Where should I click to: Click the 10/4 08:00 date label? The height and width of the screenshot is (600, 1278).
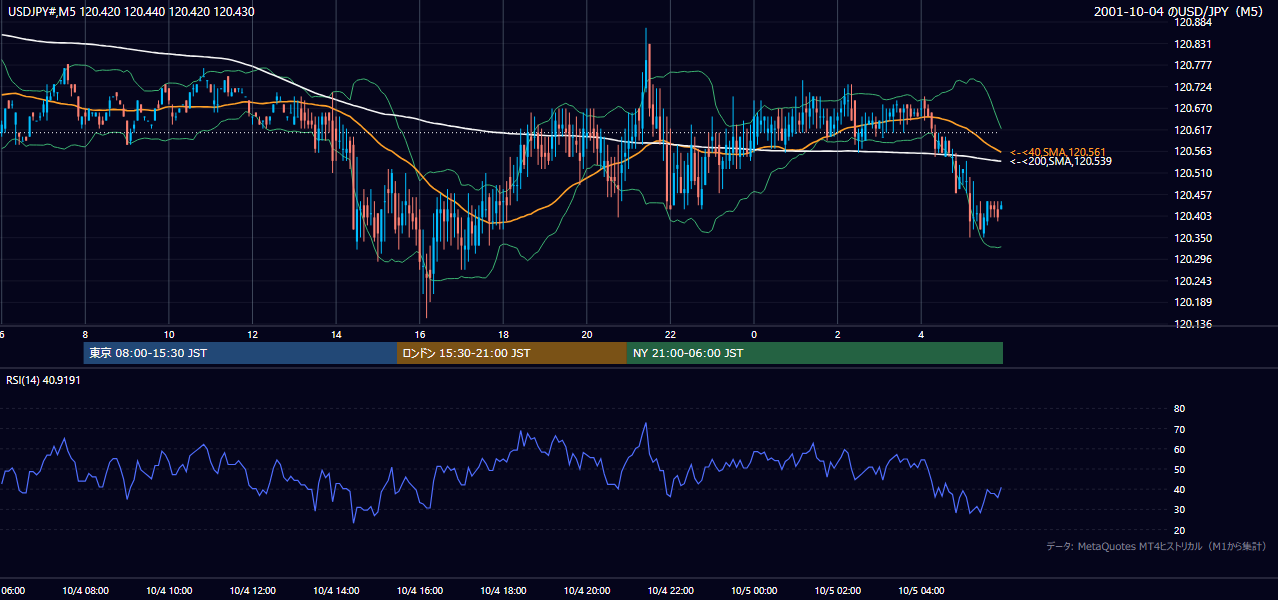(x=84, y=591)
